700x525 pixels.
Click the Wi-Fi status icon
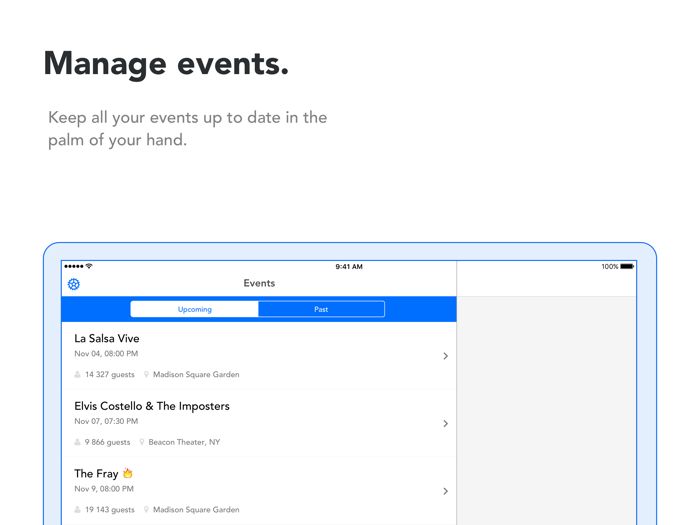point(89,266)
